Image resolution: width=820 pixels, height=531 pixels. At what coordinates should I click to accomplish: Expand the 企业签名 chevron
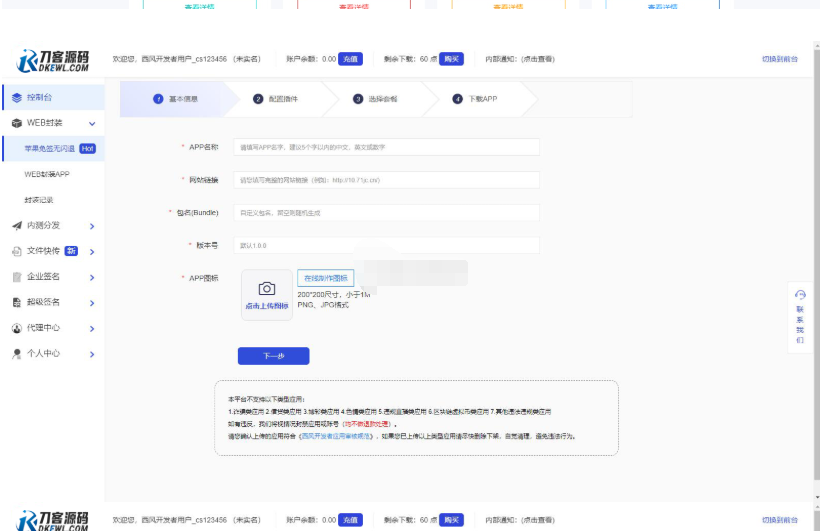pos(92,277)
